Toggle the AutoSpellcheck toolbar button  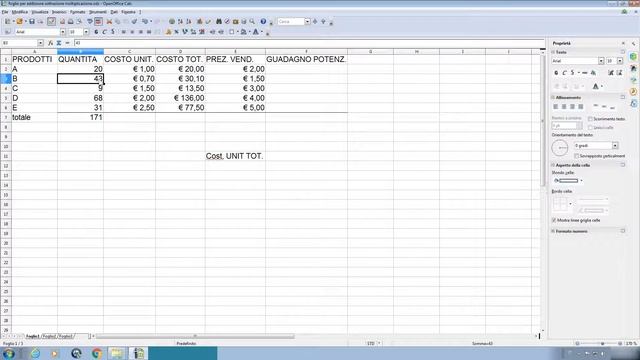98,21
